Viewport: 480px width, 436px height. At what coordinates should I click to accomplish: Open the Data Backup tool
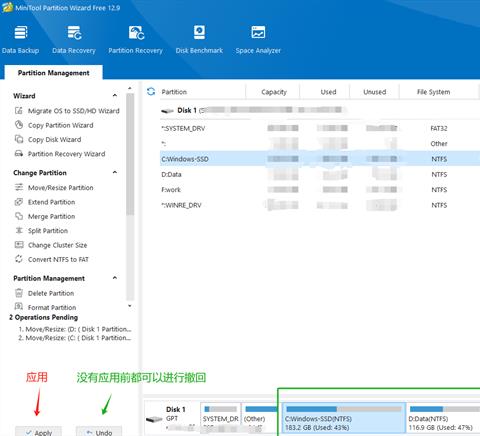[x=21, y=39]
